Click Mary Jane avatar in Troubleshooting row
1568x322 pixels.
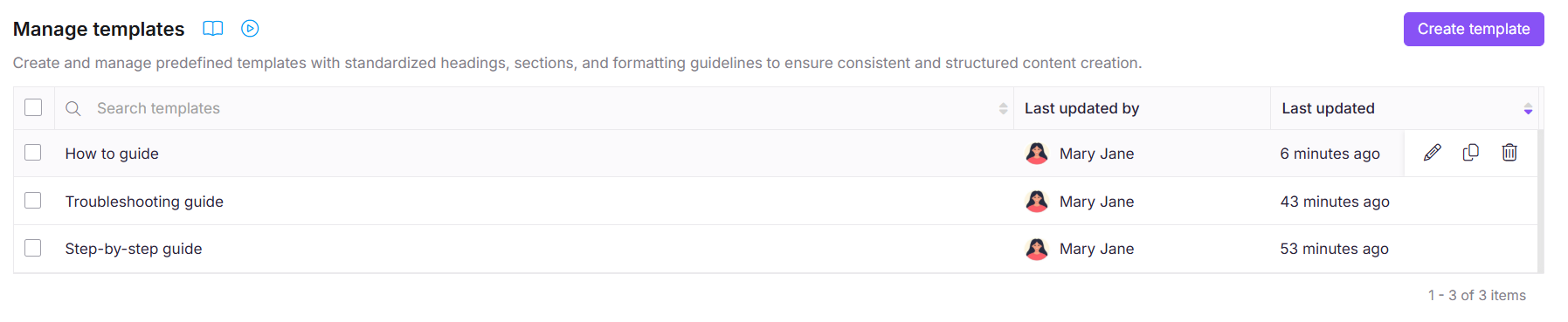pyautogui.click(x=1037, y=202)
